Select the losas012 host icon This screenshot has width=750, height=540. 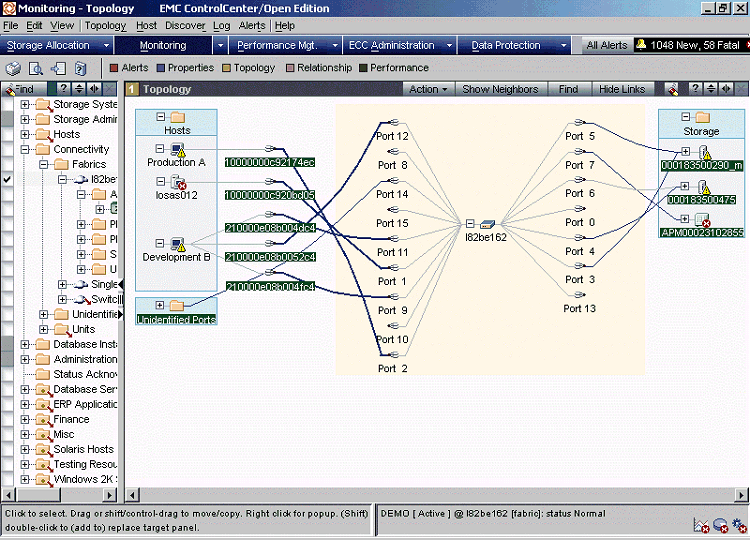click(x=178, y=182)
